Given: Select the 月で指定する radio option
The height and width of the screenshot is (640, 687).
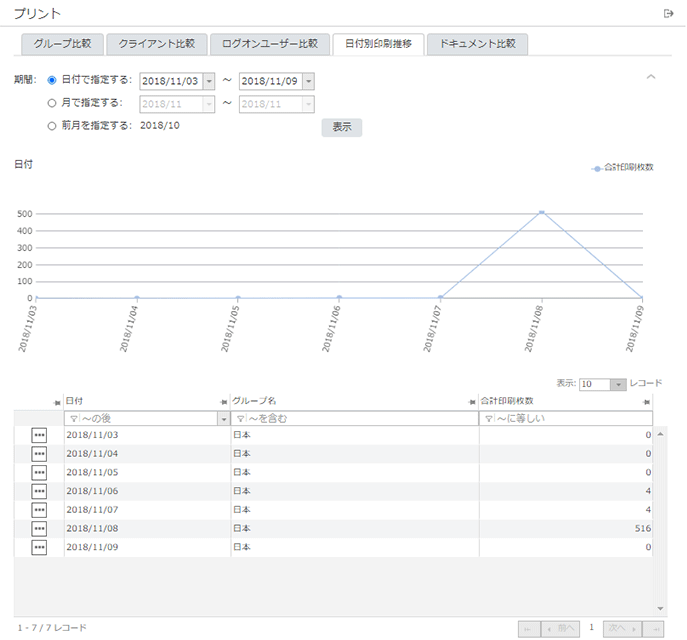Looking at the screenshot, I should click(52, 102).
